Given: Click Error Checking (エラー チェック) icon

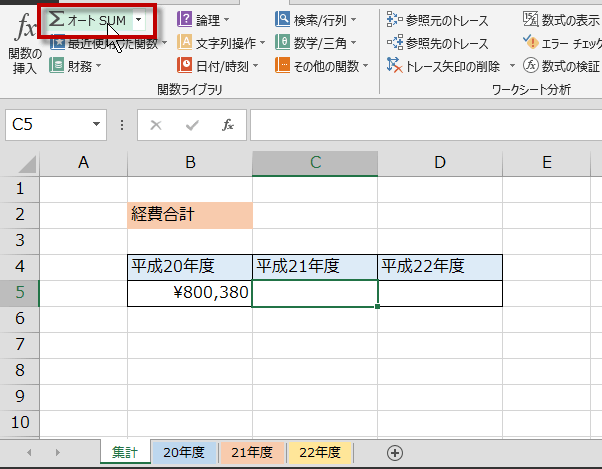Looking at the screenshot, I should tap(531, 42).
